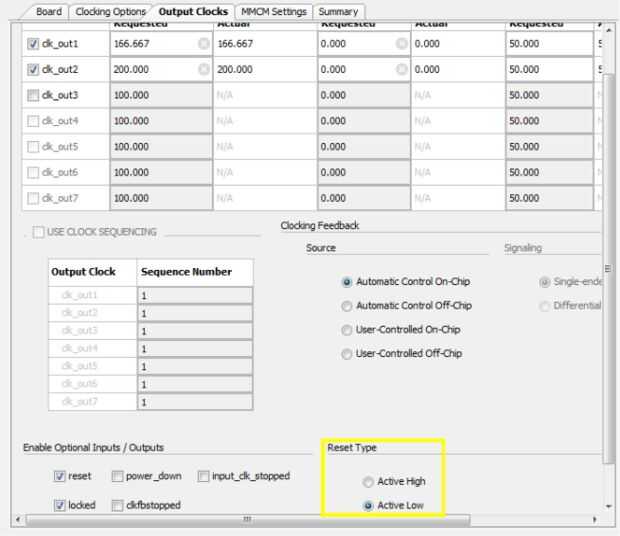Click the horizontal scrollbar thumb
620x536 pixels.
coord(248,519)
